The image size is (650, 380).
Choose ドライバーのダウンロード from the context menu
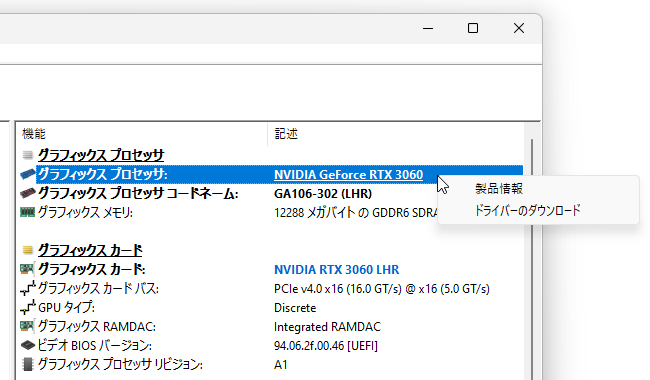click(527, 211)
